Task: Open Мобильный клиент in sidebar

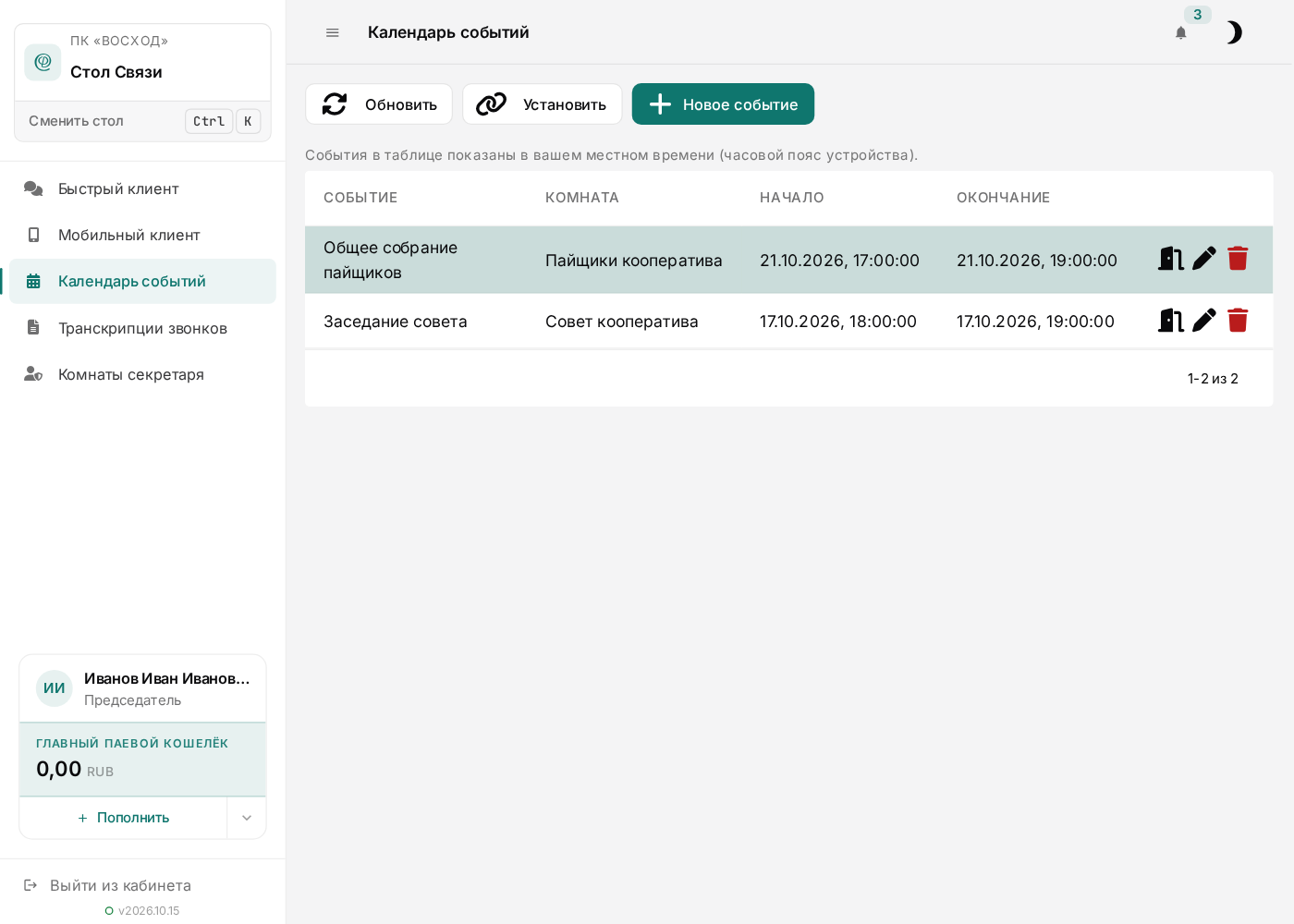Action: coord(142,235)
